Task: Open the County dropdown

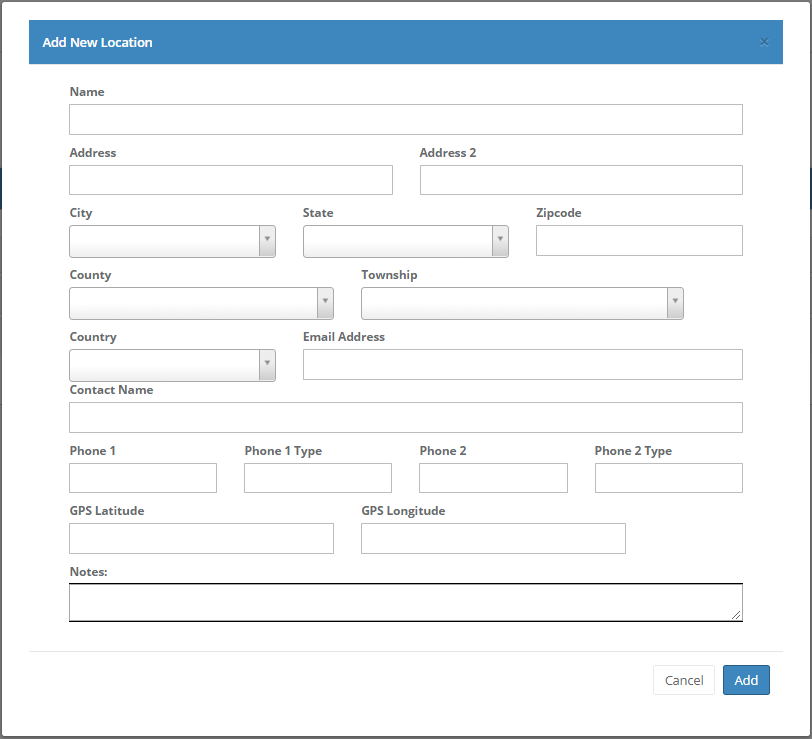Action: [201, 303]
